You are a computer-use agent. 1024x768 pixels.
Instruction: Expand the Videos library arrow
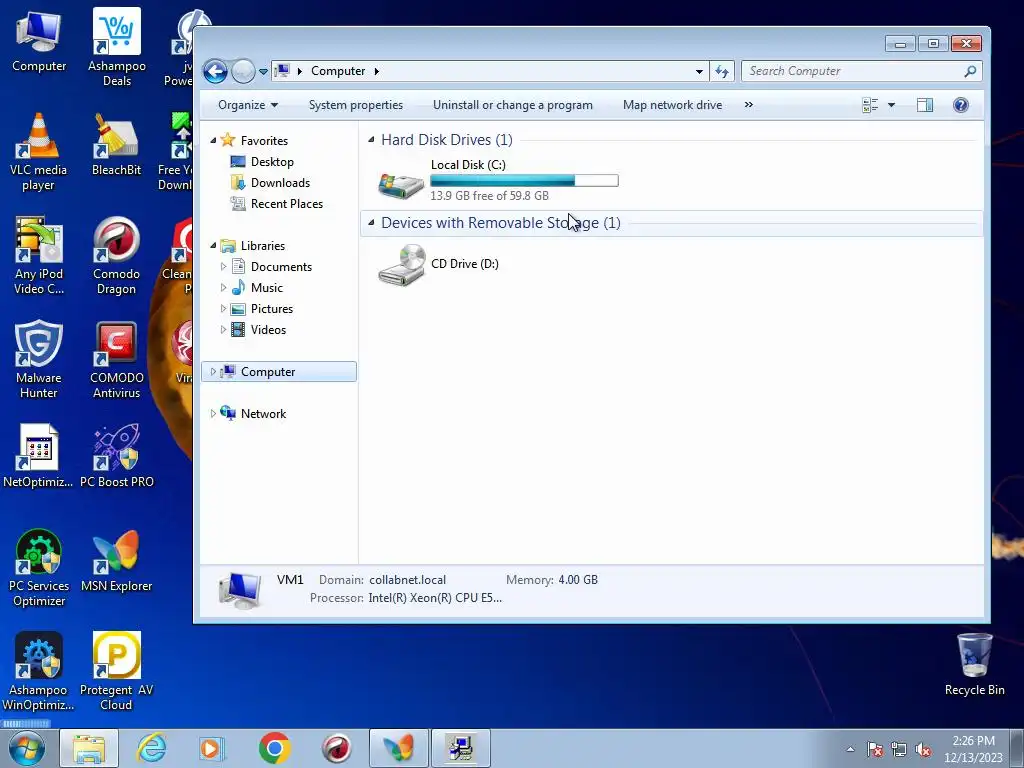[223, 330]
